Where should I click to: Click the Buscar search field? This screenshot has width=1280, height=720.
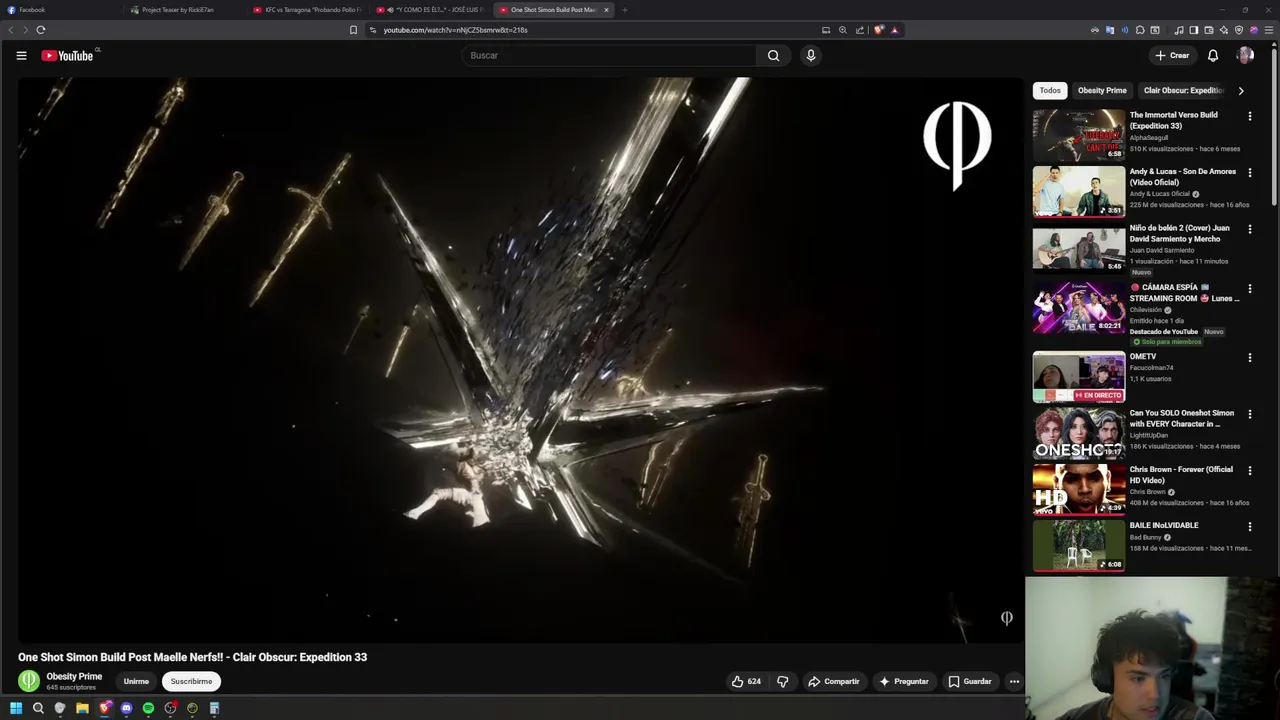(x=608, y=56)
